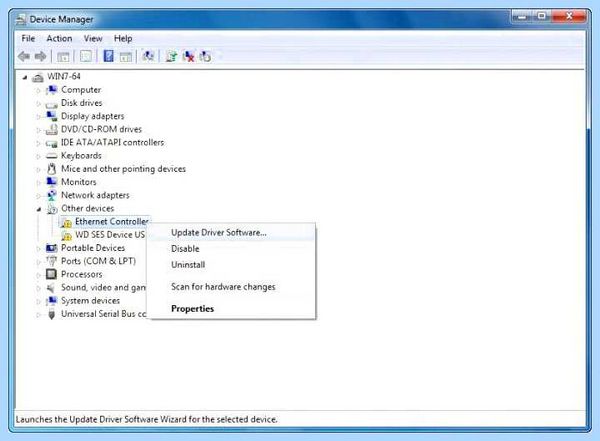Expand the Computer node
Screen dimensions: 600x441
click(x=38, y=91)
